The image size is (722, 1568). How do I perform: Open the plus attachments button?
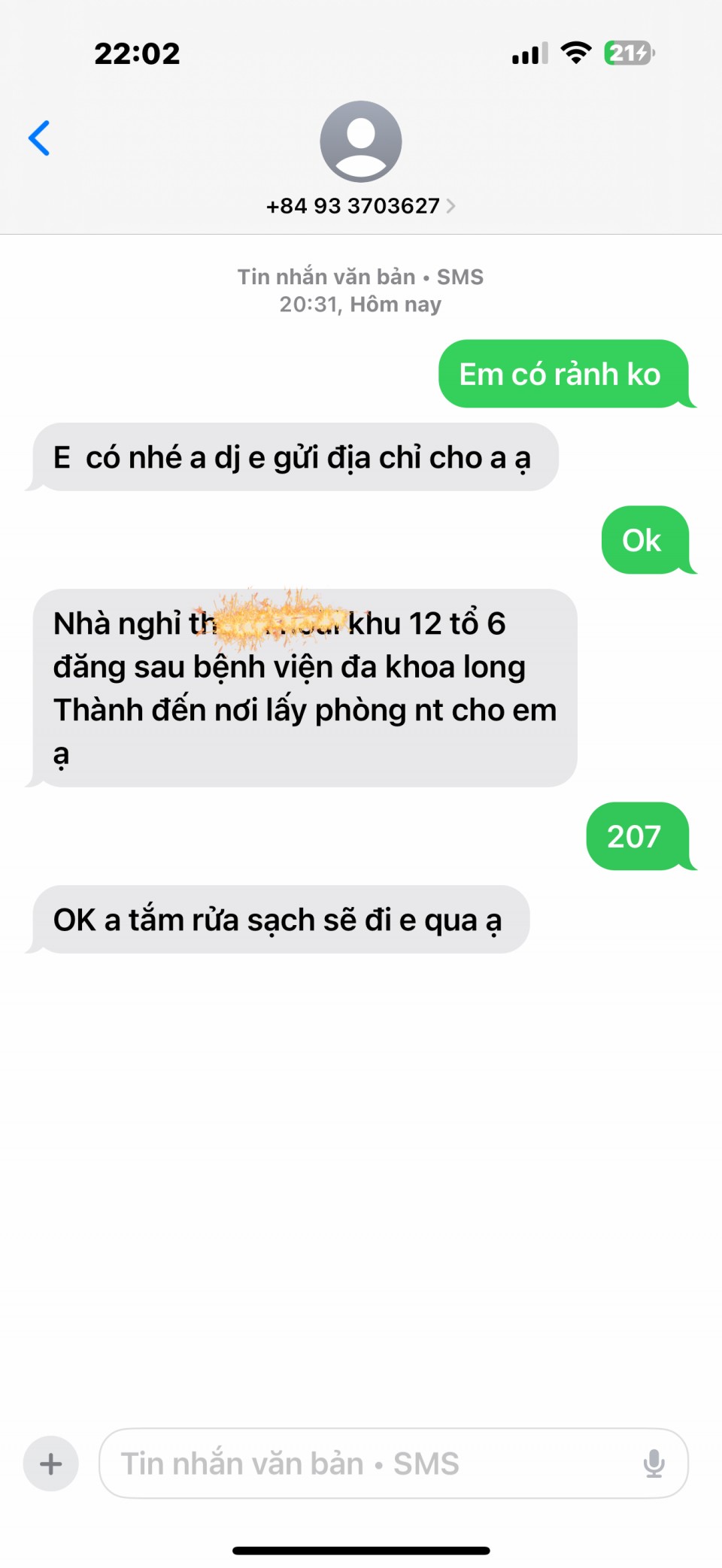click(x=51, y=1463)
